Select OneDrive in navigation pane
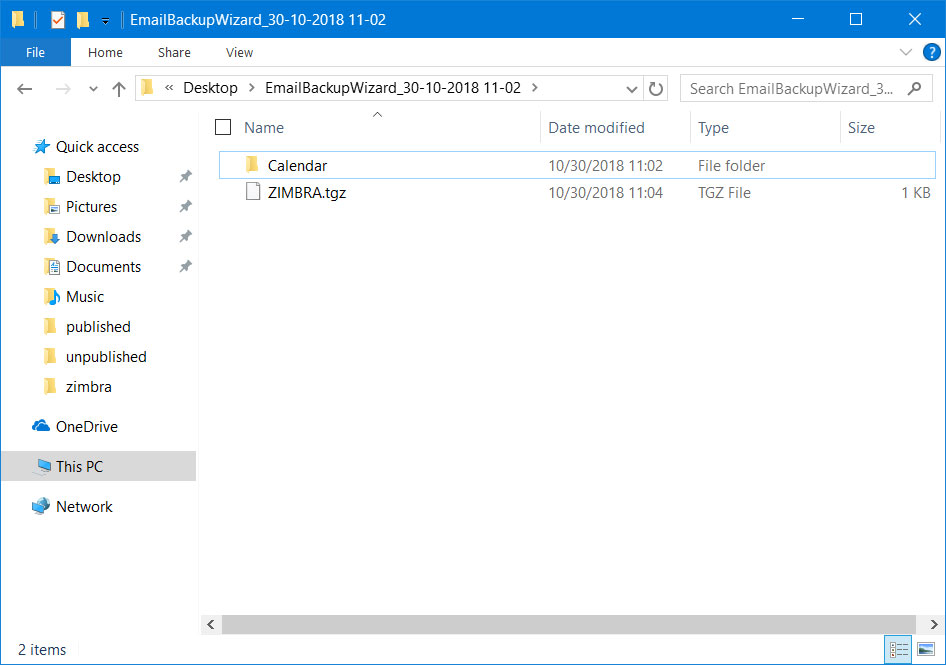This screenshot has width=946, height=665. click(x=86, y=427)
